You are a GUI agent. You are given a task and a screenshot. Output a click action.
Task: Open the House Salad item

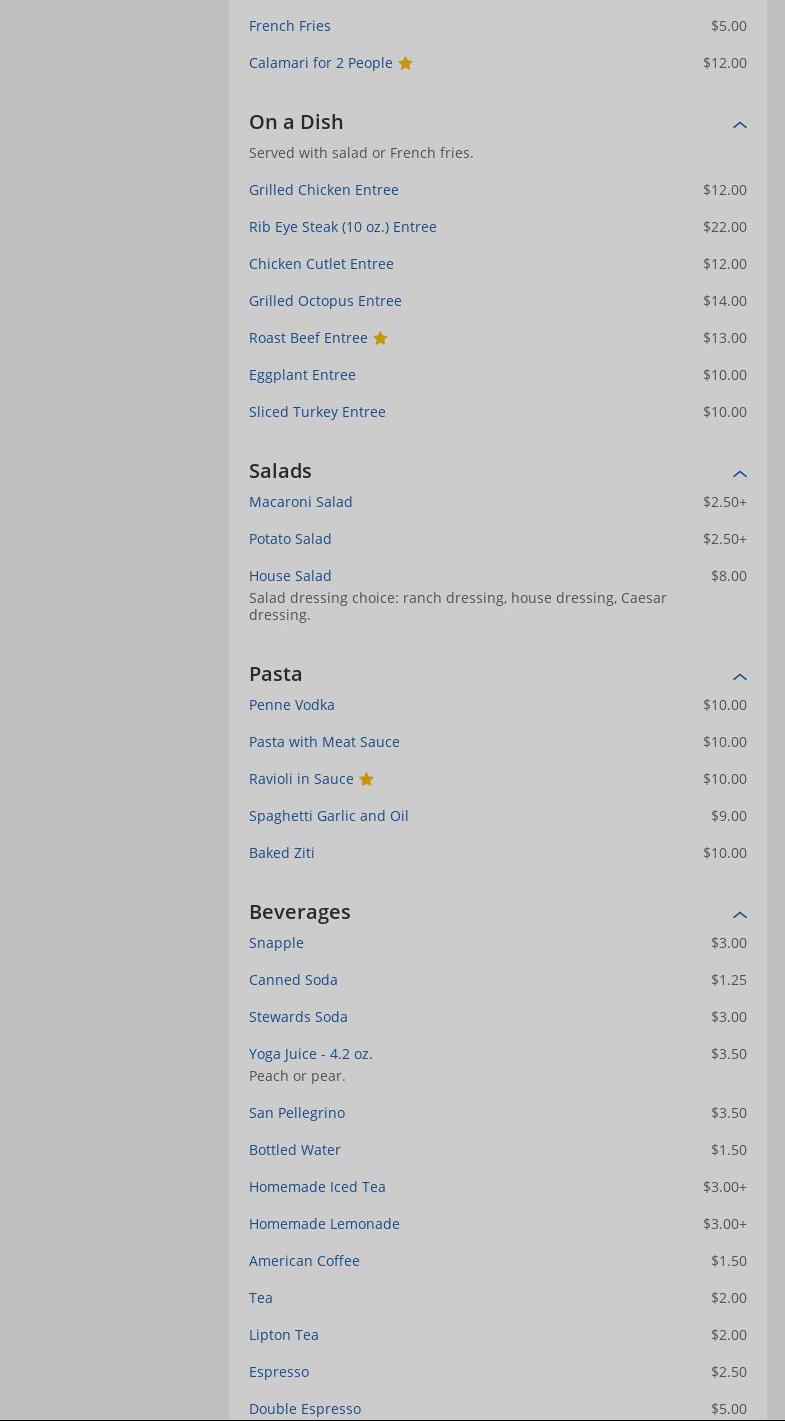click(x=290, y=576)
